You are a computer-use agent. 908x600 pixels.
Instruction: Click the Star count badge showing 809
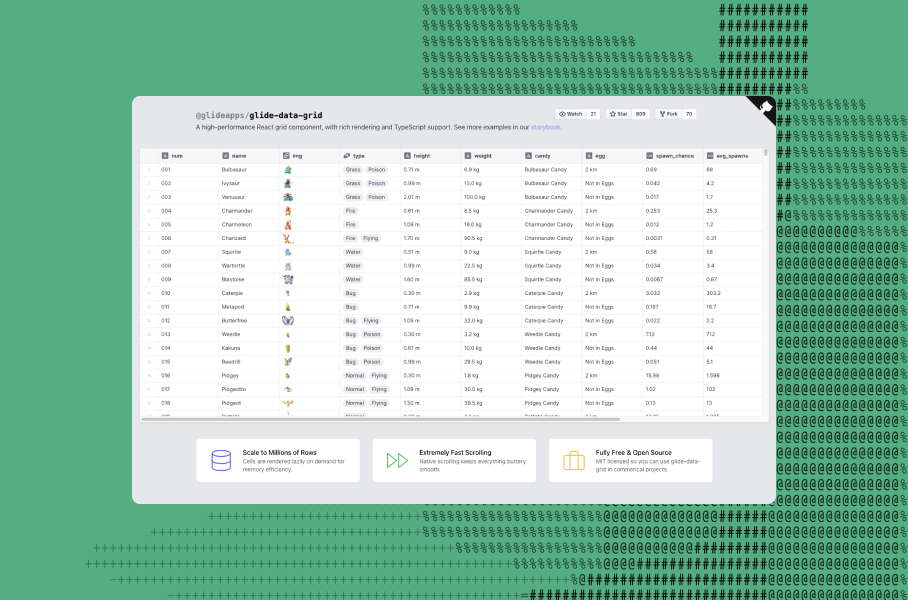pyautogui.click(x=642, y=114)
